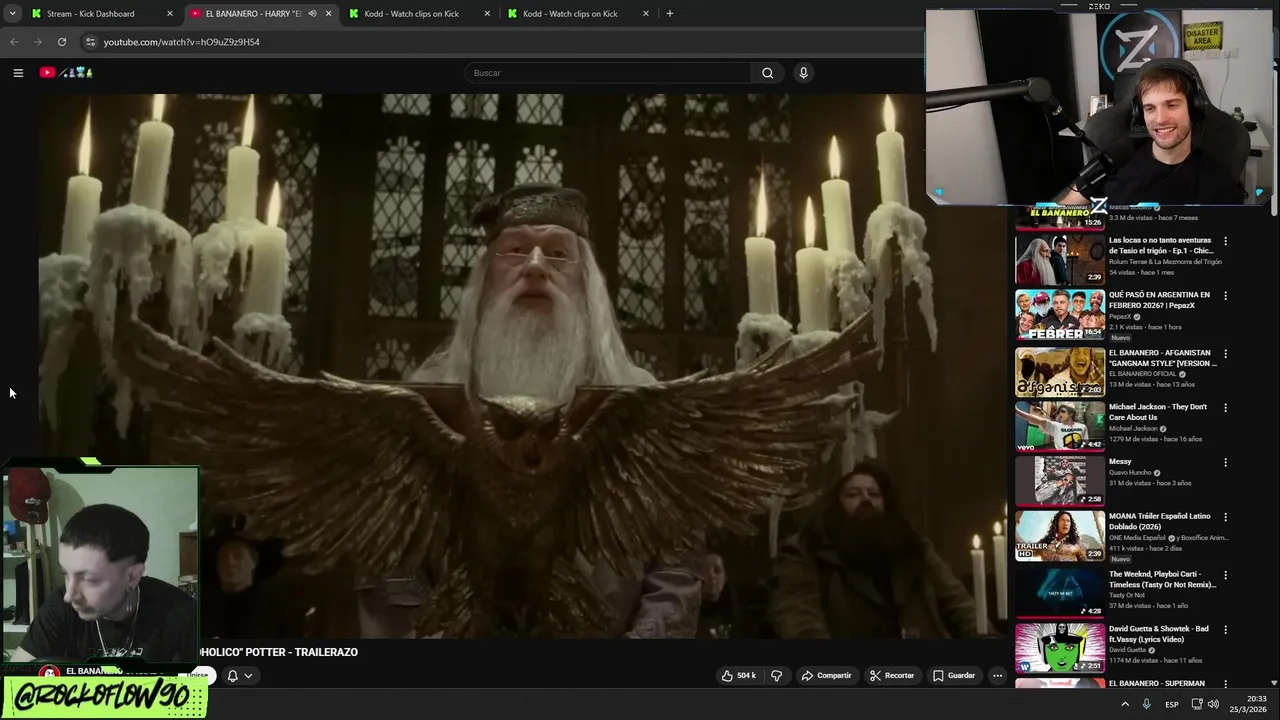Click the Guardar save button

click(954, 676)
